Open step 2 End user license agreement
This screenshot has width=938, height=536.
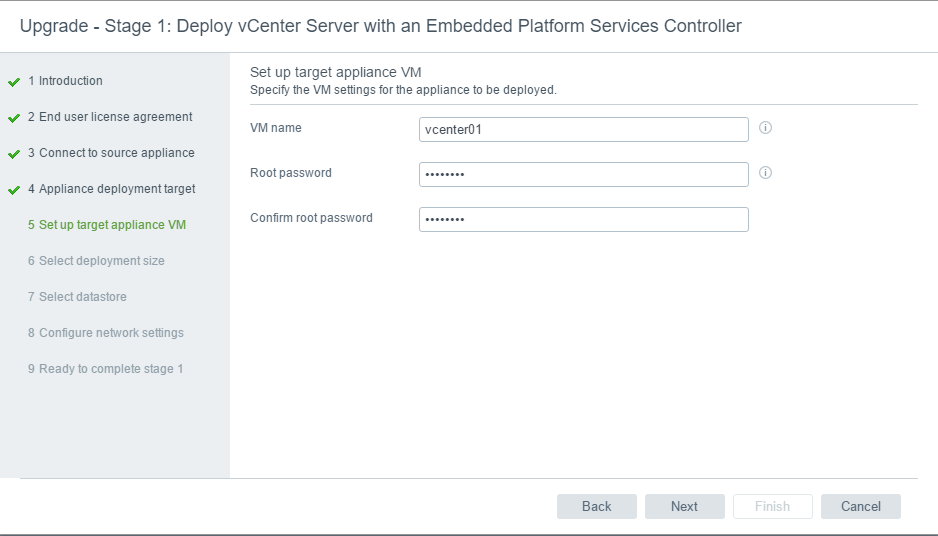click(x=110, y=117)
